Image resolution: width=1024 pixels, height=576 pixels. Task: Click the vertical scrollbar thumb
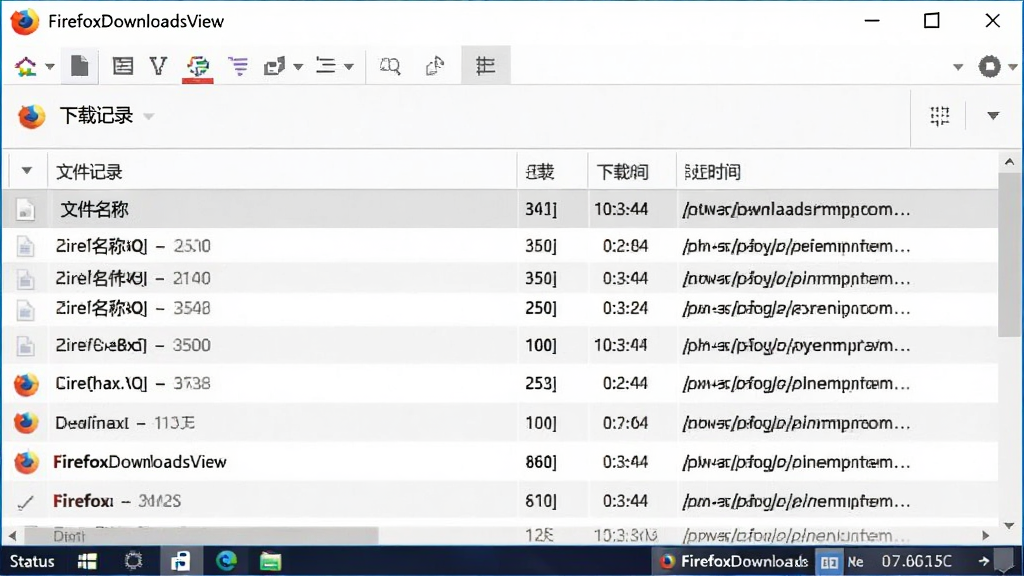(1010, 255)
